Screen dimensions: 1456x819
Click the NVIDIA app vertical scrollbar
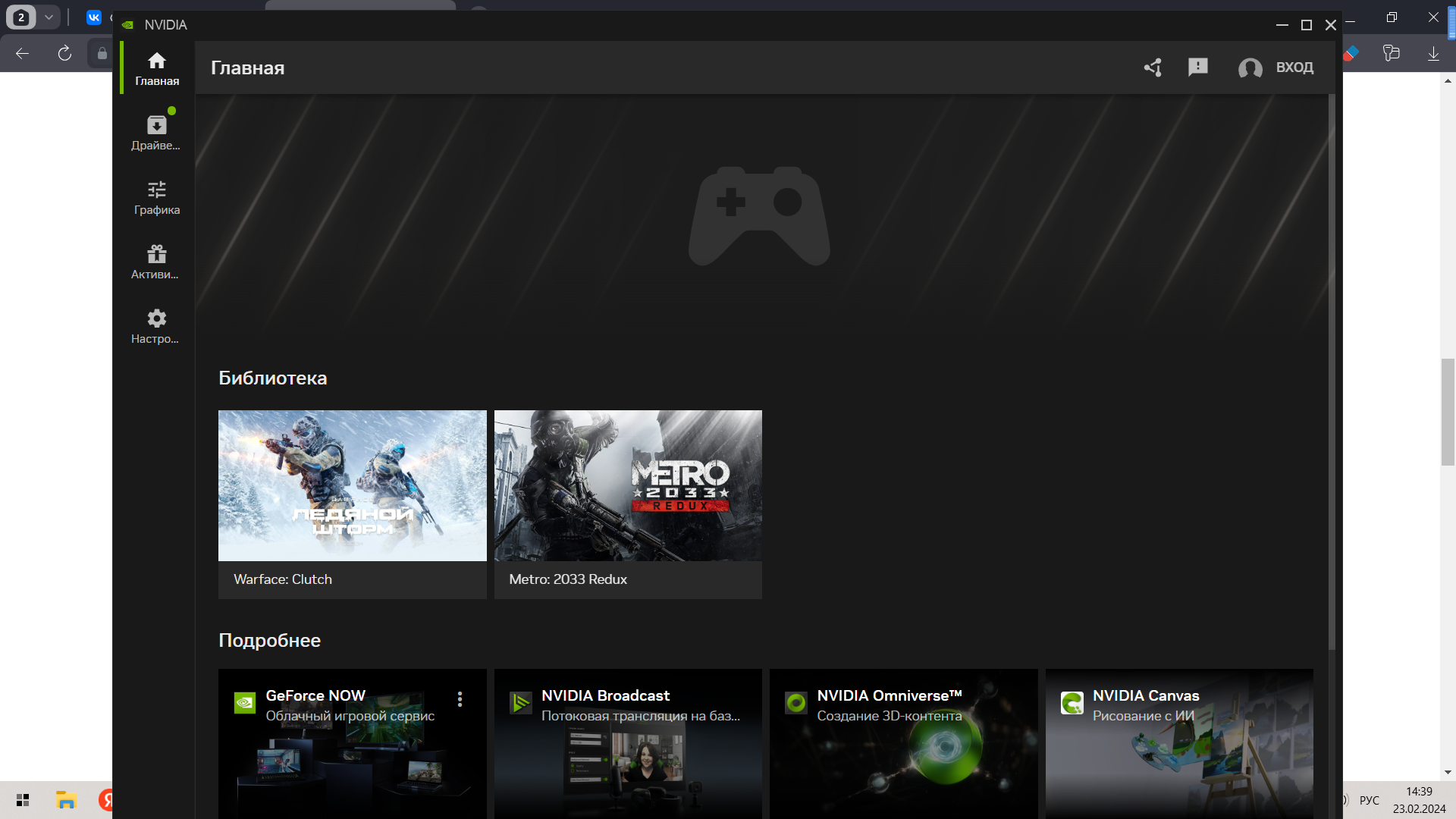[x=1332, y=372]
